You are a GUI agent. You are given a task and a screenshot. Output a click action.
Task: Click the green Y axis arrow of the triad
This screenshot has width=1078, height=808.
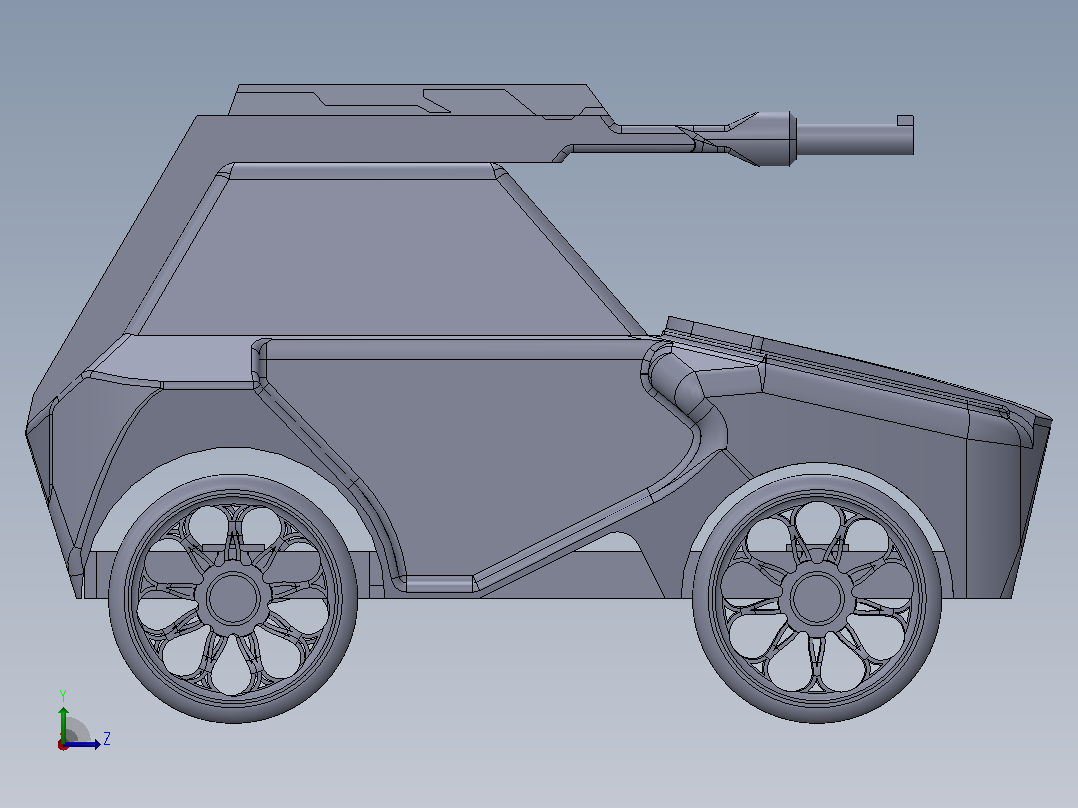pyautogui.click(x=63, y=723)
